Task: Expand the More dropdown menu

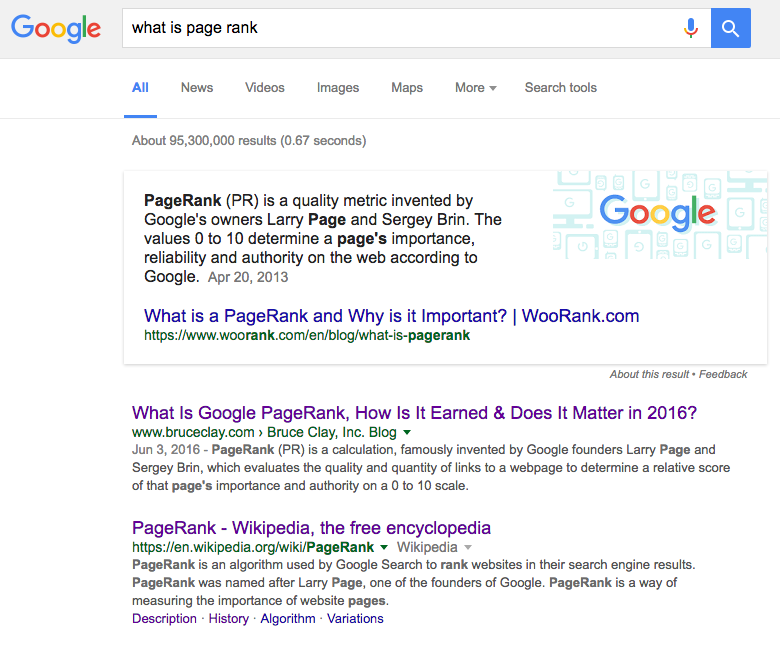Action: pos(476,88)
